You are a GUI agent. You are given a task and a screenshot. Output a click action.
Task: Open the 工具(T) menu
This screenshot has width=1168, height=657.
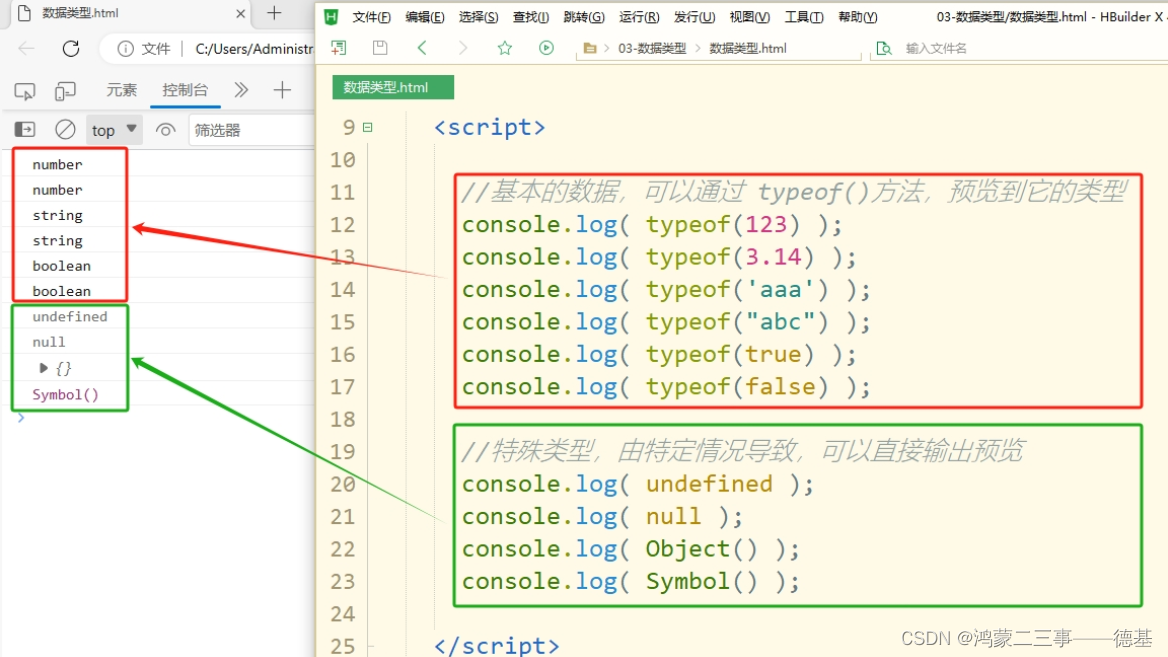pyautogui.click(x=804, y=16)
